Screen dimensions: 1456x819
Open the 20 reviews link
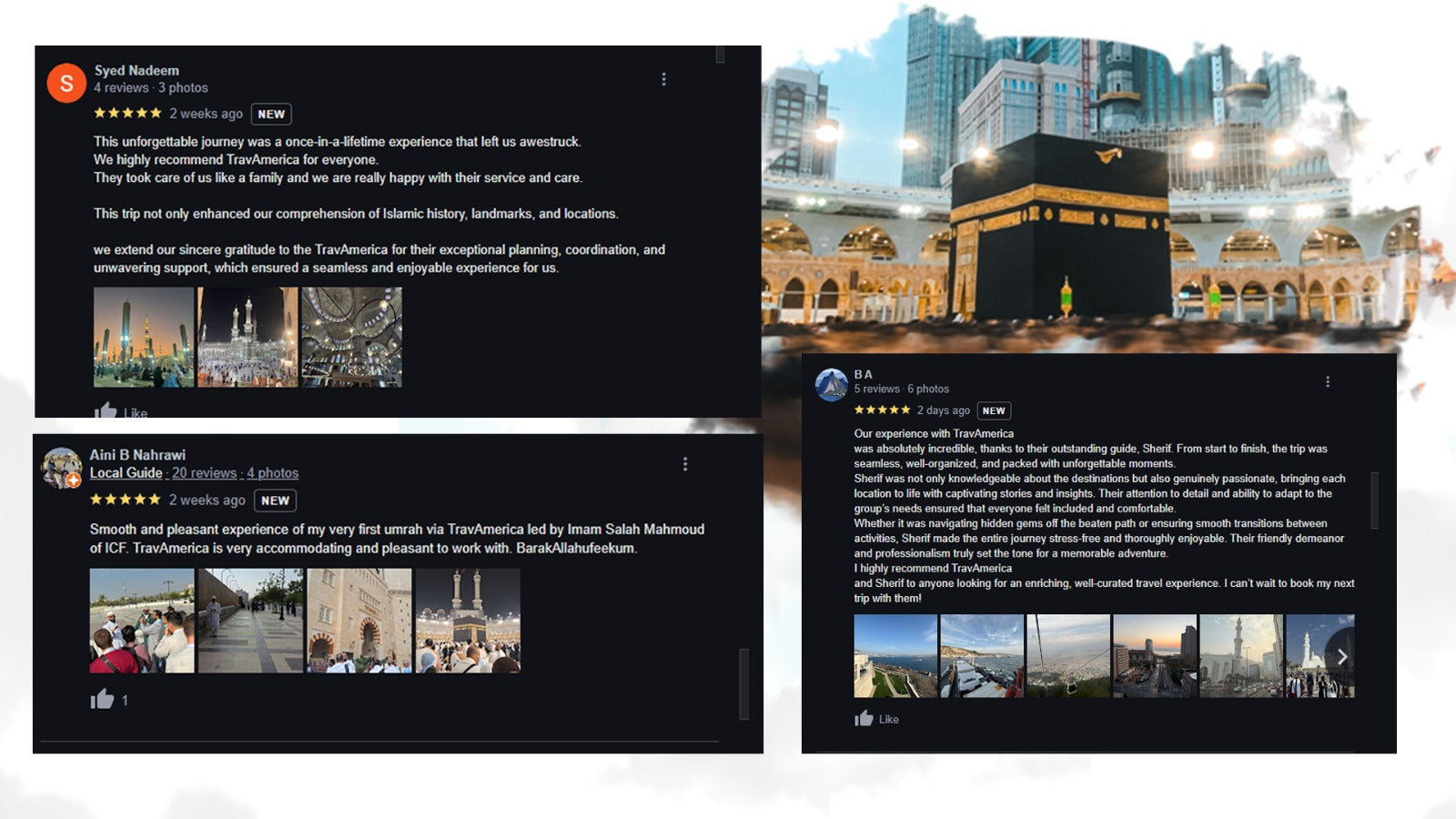204,473
